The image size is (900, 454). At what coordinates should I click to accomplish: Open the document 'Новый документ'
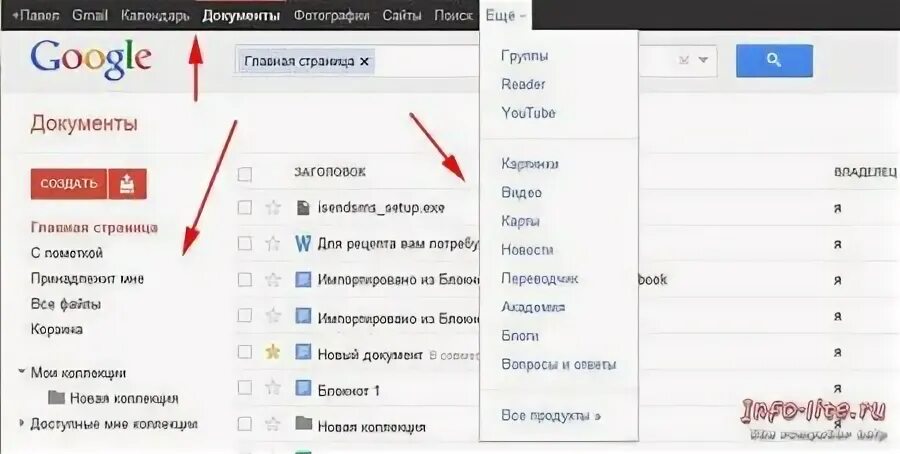click(370, 354)
